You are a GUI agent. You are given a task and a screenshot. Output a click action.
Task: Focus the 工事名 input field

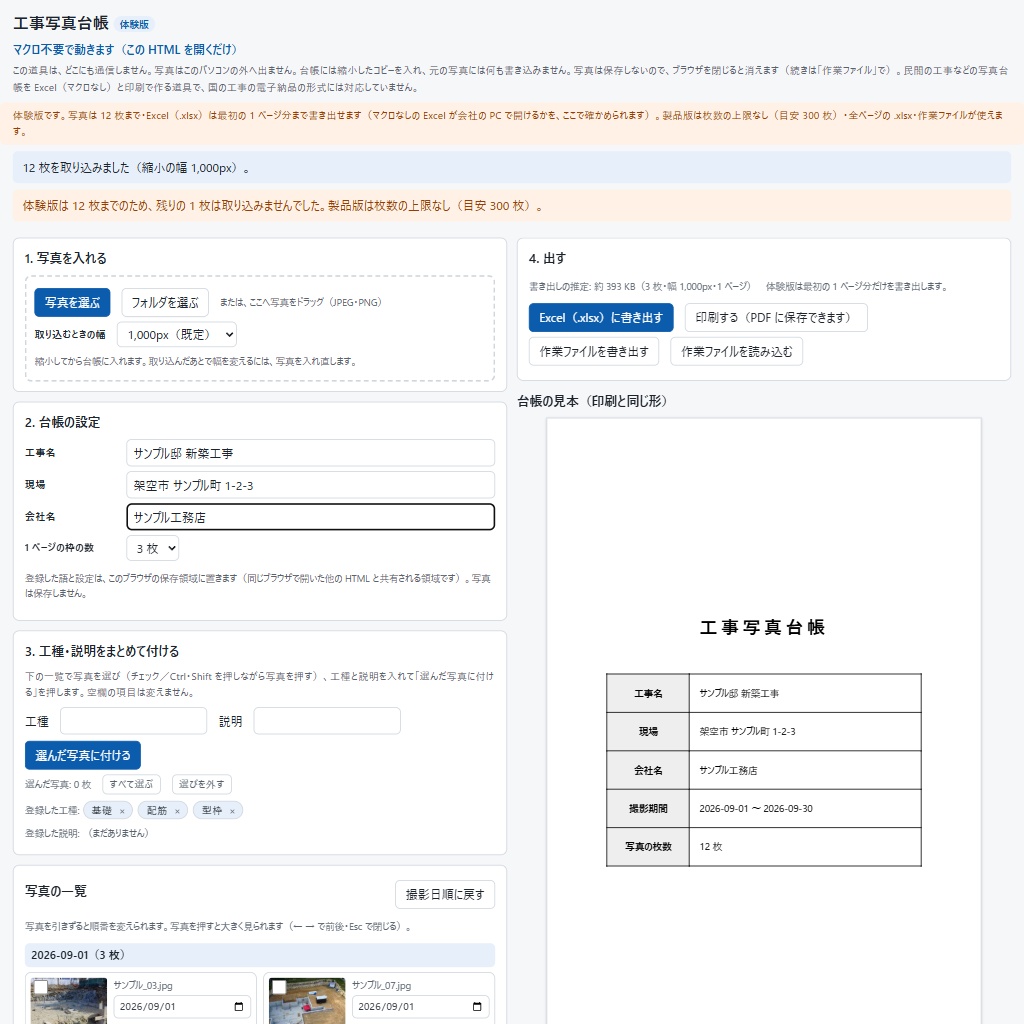tap(310, 453)
